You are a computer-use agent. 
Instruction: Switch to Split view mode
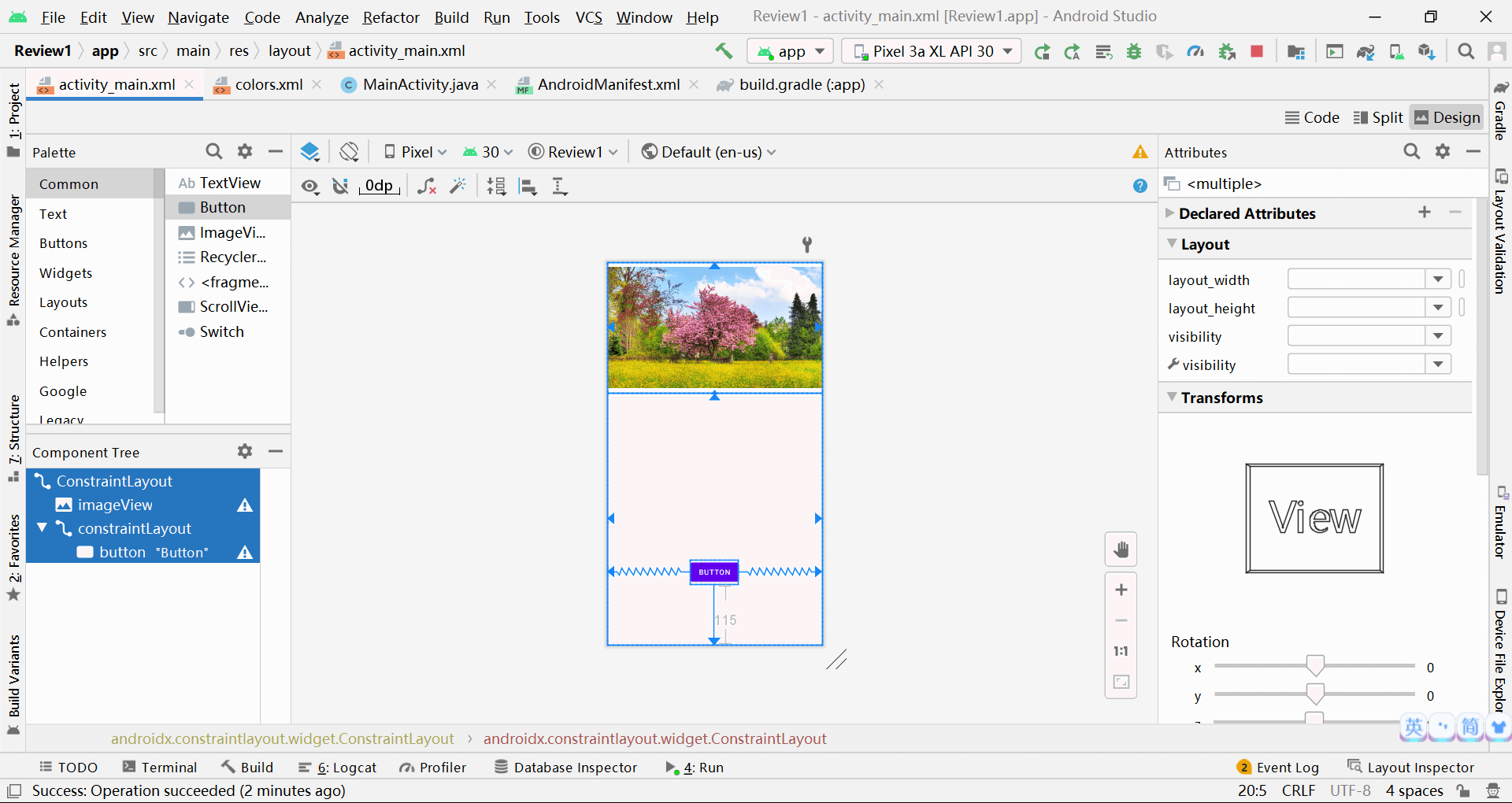(x=1378, y=117)
